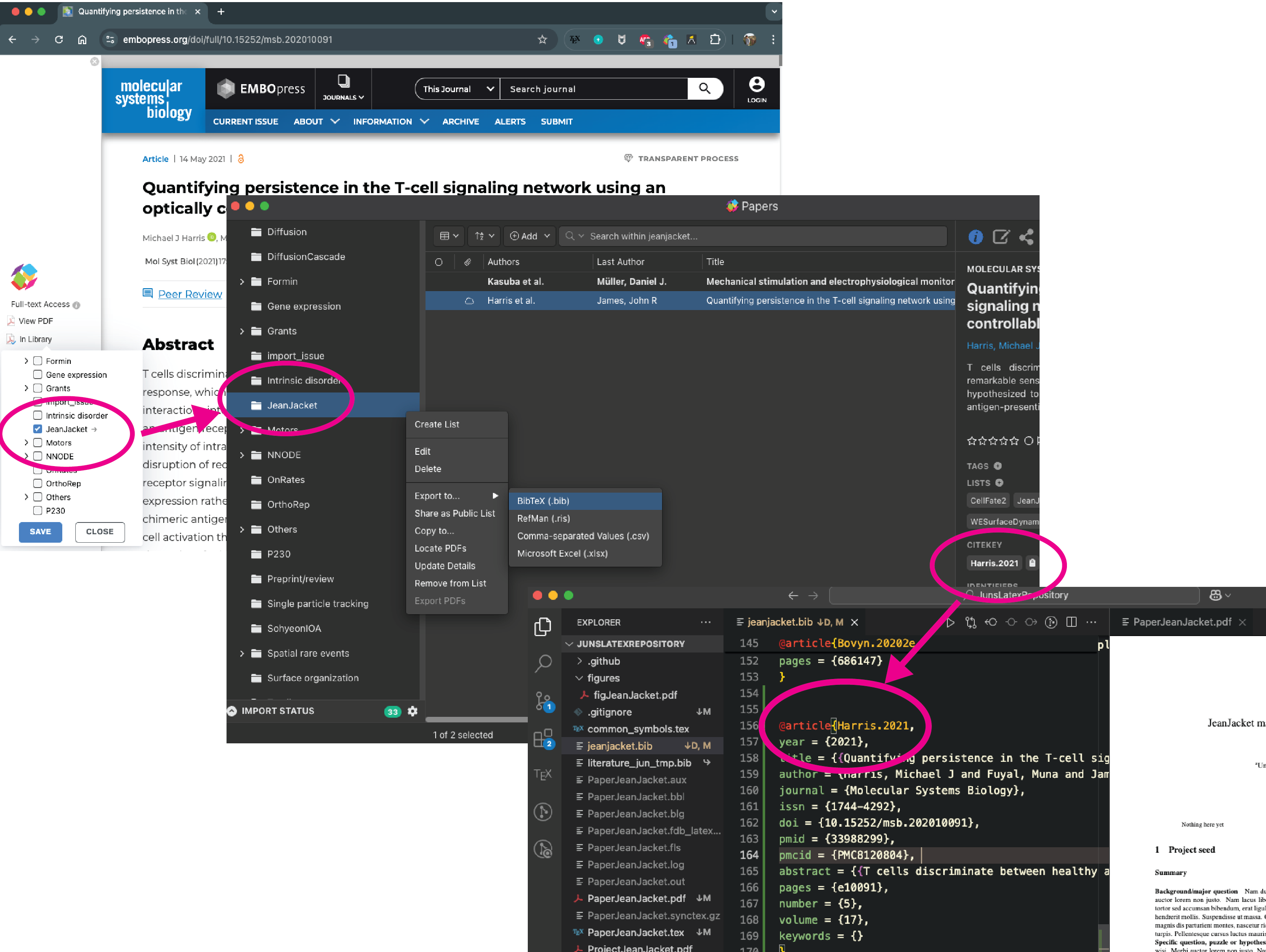This screenshot has width=1266, height=952.
Task: Open the JOURNALS icon menu
Action: (x=343, y=88)
